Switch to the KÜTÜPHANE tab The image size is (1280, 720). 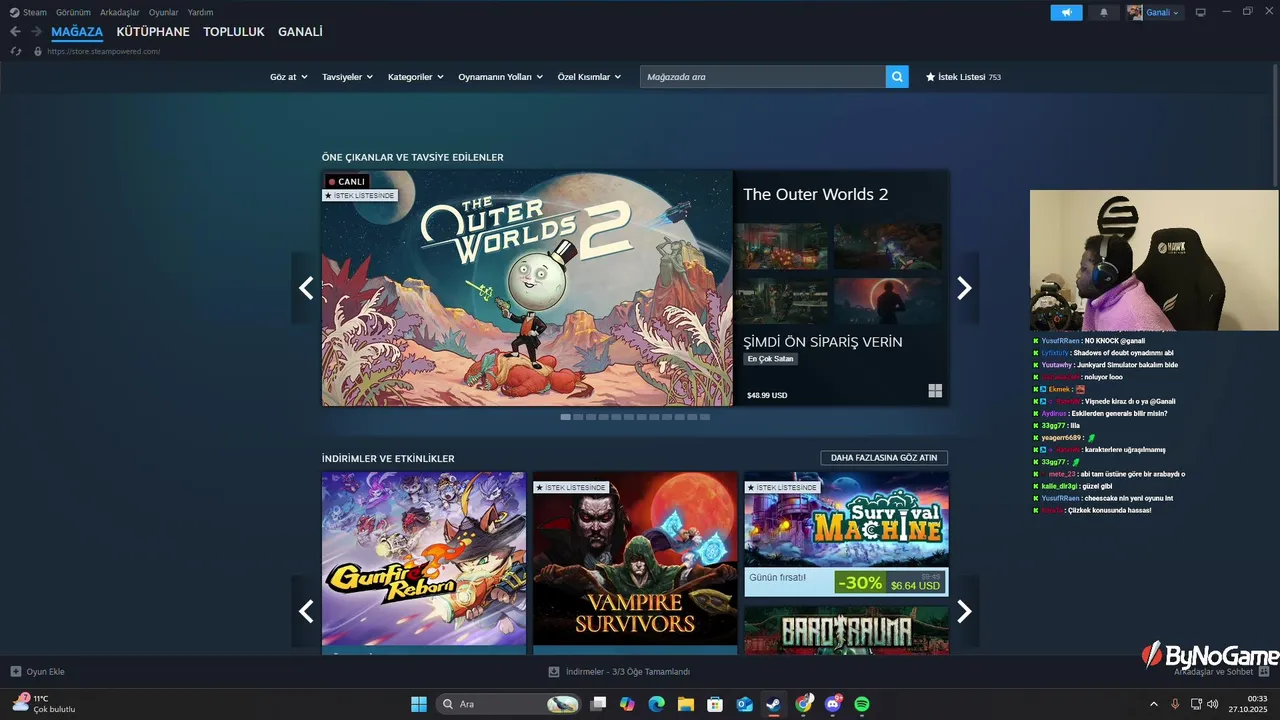(153, 32)
